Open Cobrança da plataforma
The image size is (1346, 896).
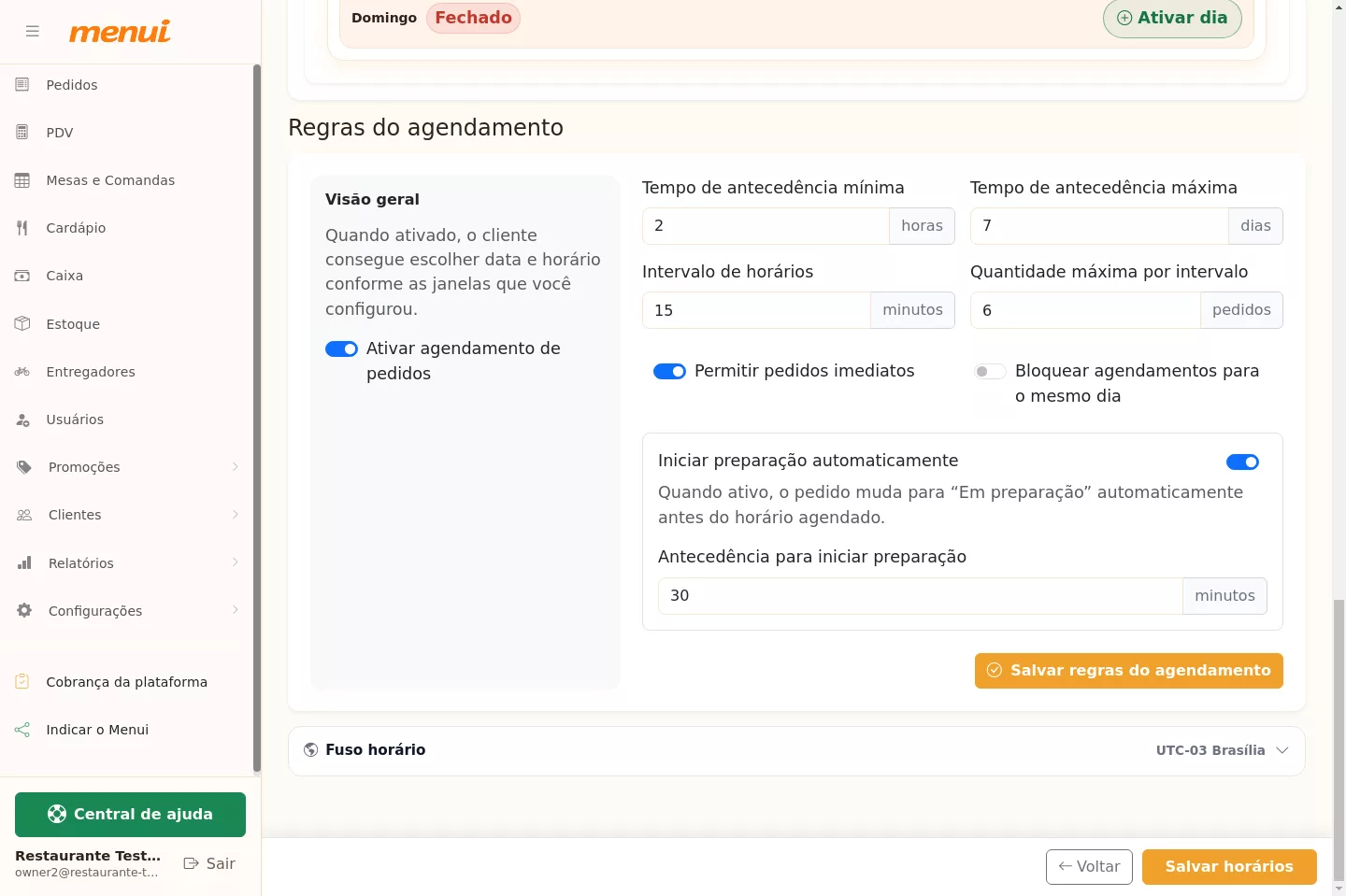[127, 682]
